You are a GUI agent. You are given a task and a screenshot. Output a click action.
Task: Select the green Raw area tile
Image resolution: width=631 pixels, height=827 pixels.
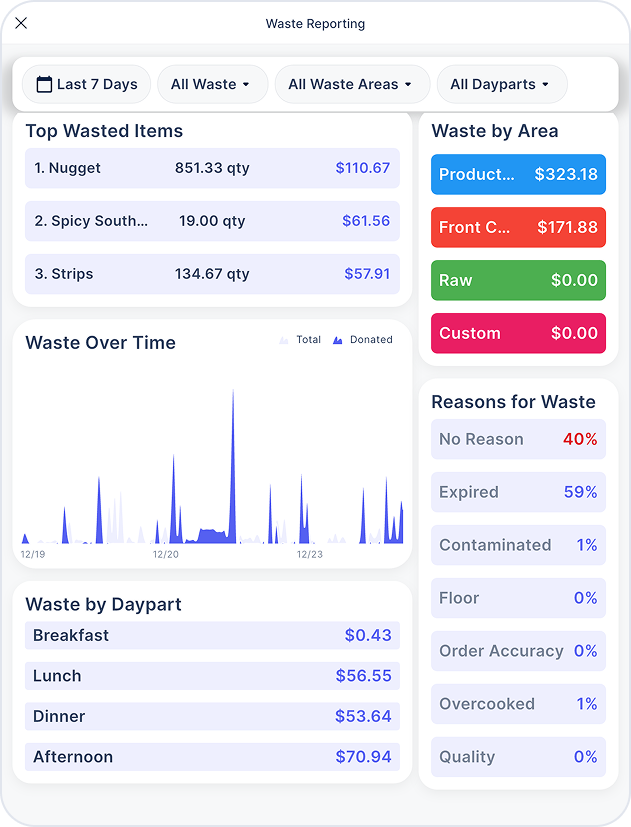[x=518, y=280]
